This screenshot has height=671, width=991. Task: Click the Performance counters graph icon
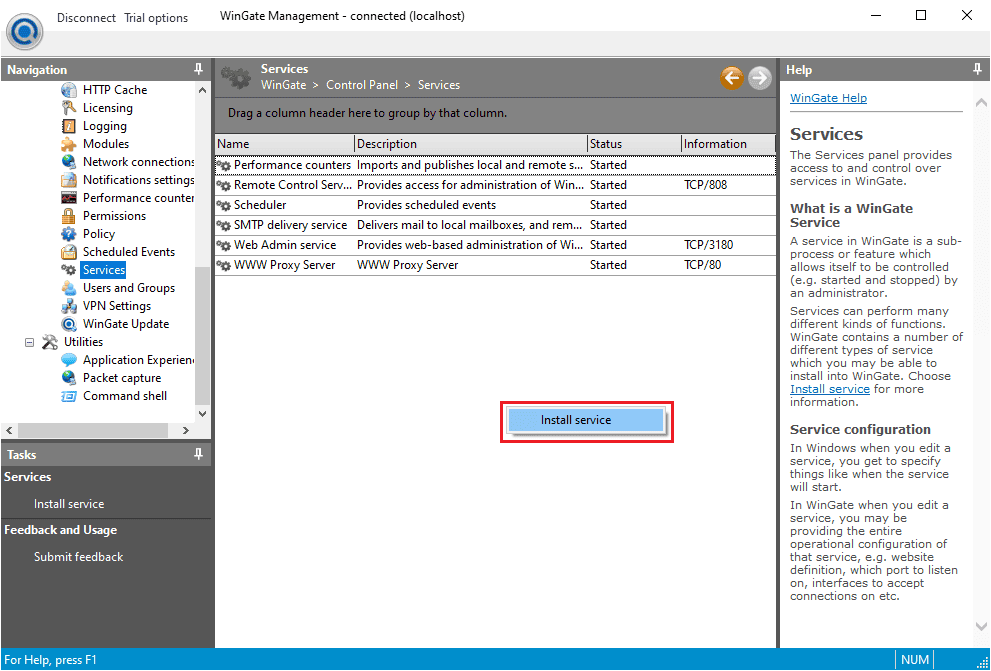(69, 198)
